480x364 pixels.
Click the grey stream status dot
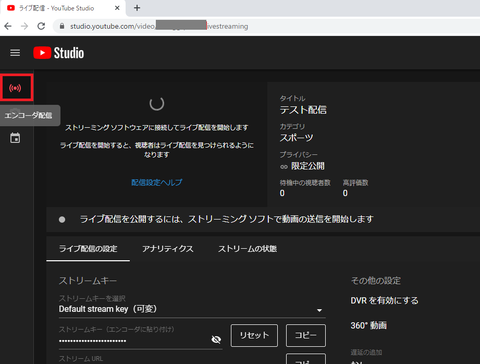pyautogui.click(x=62, y=219)
